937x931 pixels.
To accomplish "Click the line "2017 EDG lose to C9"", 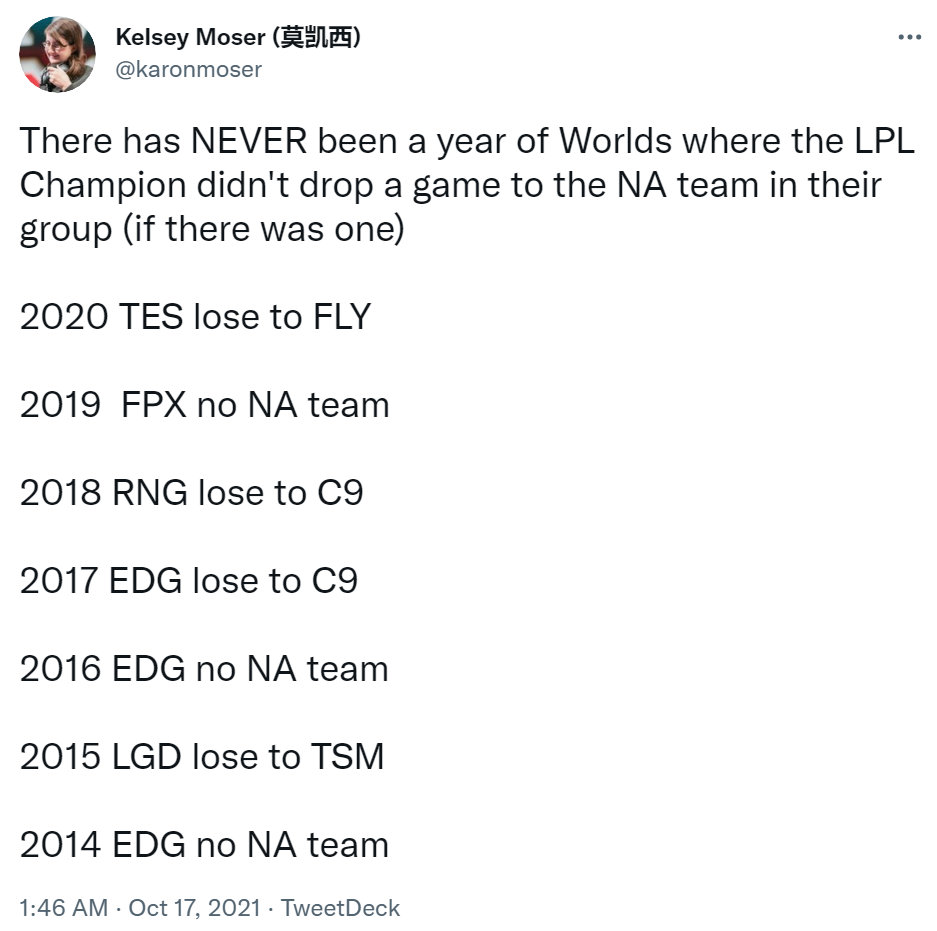I will pyautogui.click(x=189, y=580).
